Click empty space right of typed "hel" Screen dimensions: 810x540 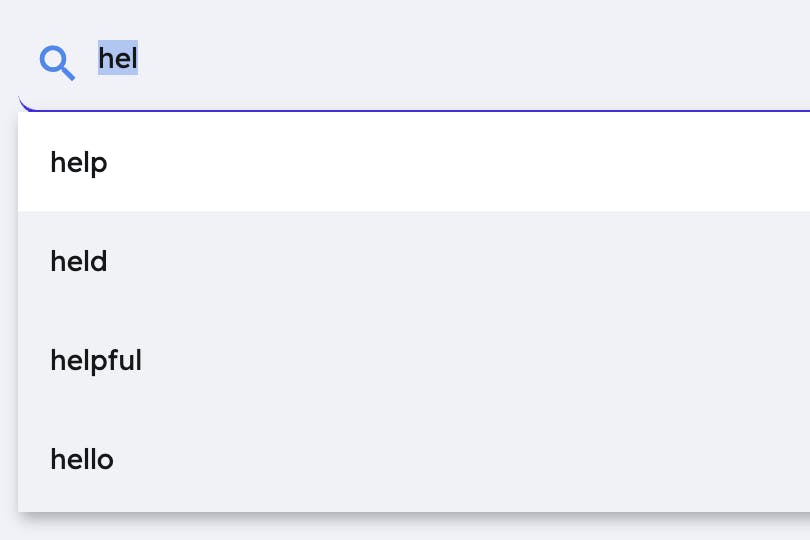pyautogui.click(x=465, y=58)
